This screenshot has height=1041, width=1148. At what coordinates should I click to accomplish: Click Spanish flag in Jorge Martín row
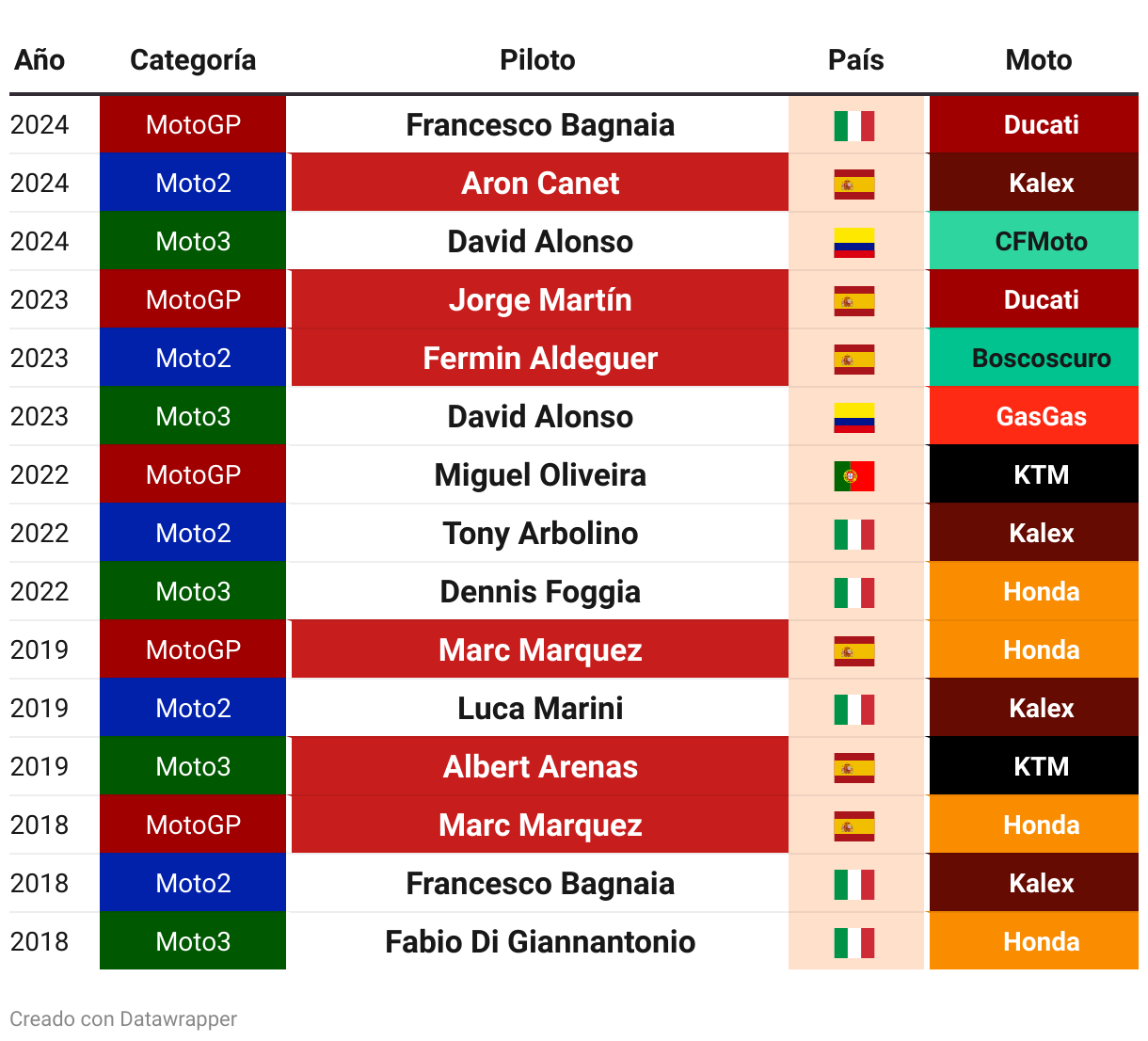854,300
